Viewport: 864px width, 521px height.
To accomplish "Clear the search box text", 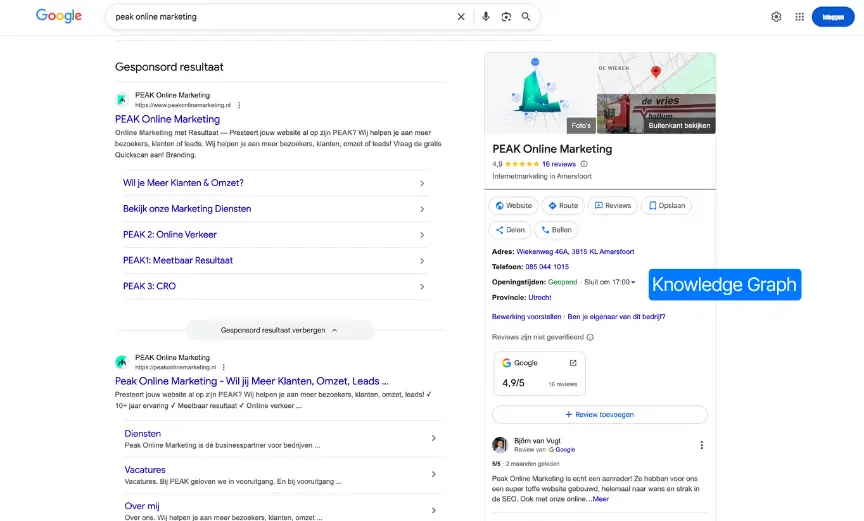I will tap(461, 17).
